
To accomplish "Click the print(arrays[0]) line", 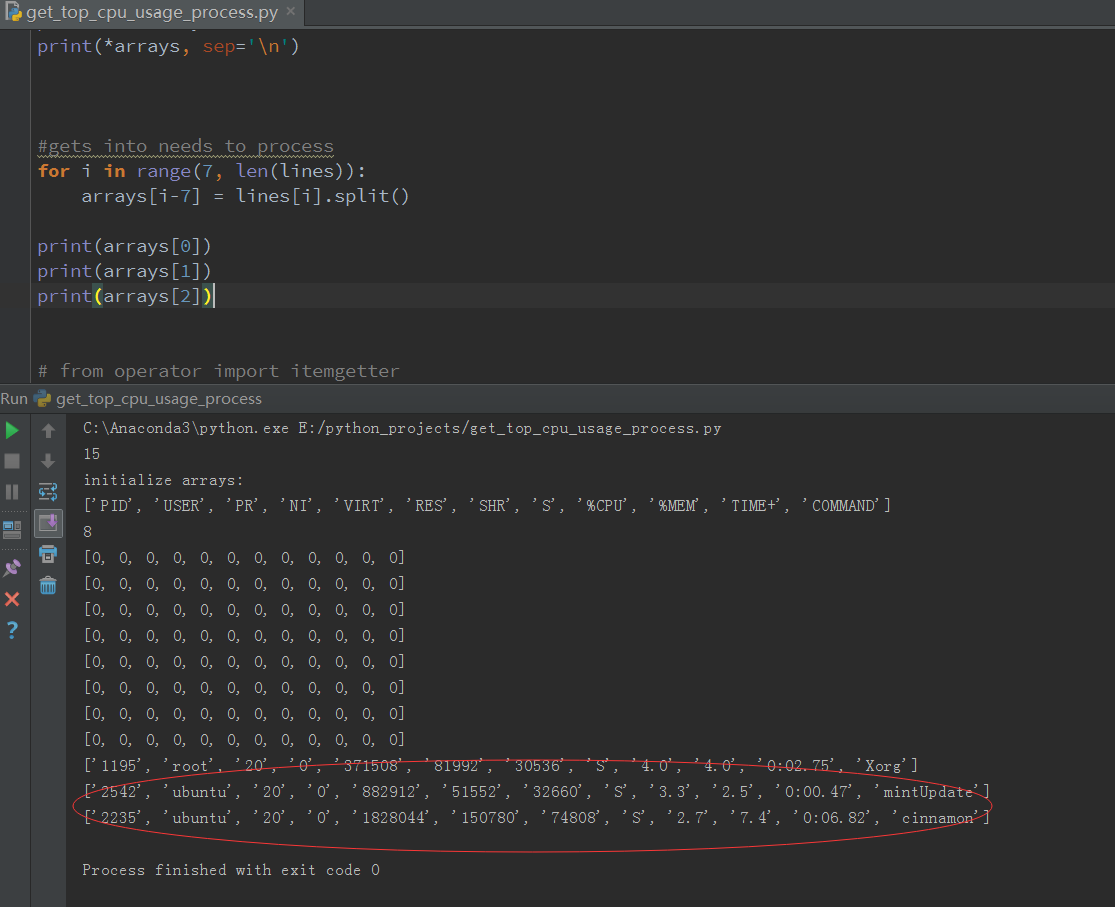I will tap(124, 246).
